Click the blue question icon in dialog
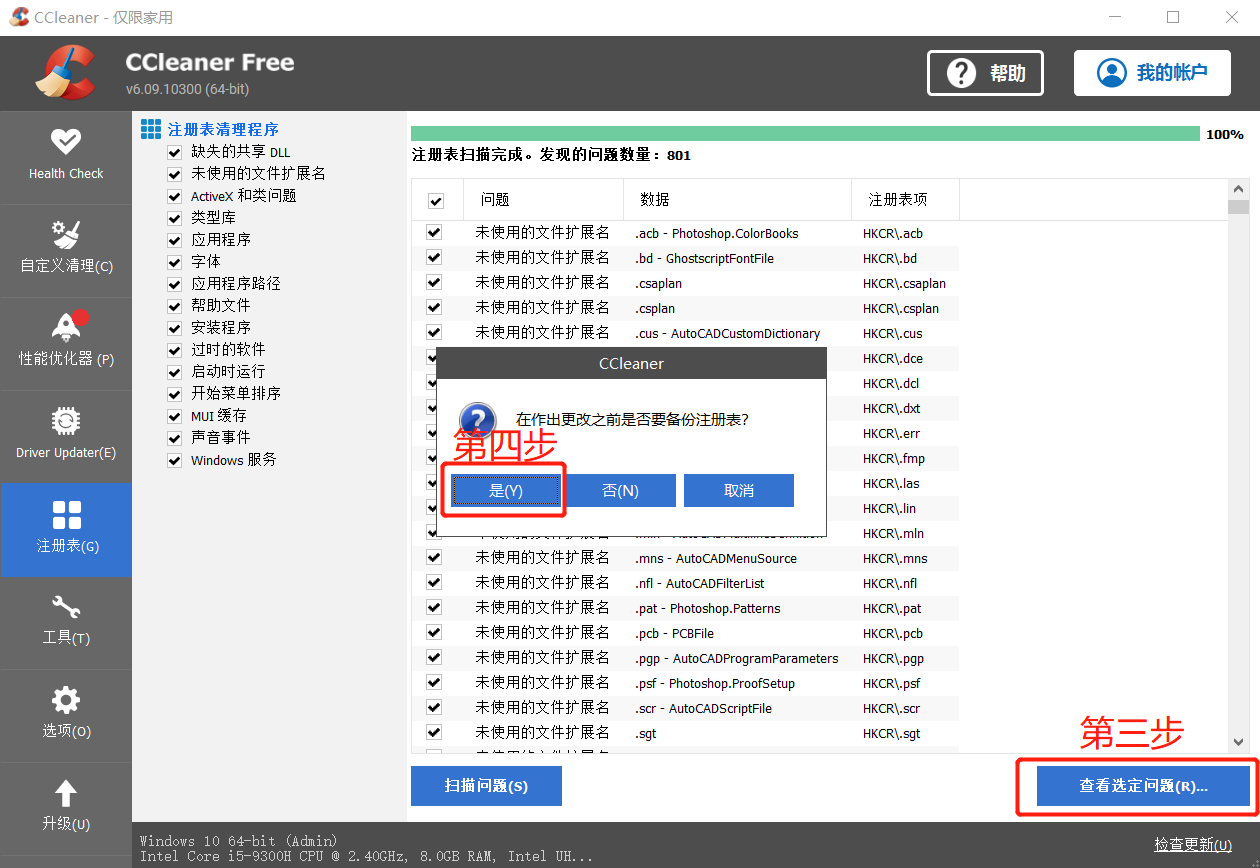The image size is (1260, 868). [x=478, y=419]
